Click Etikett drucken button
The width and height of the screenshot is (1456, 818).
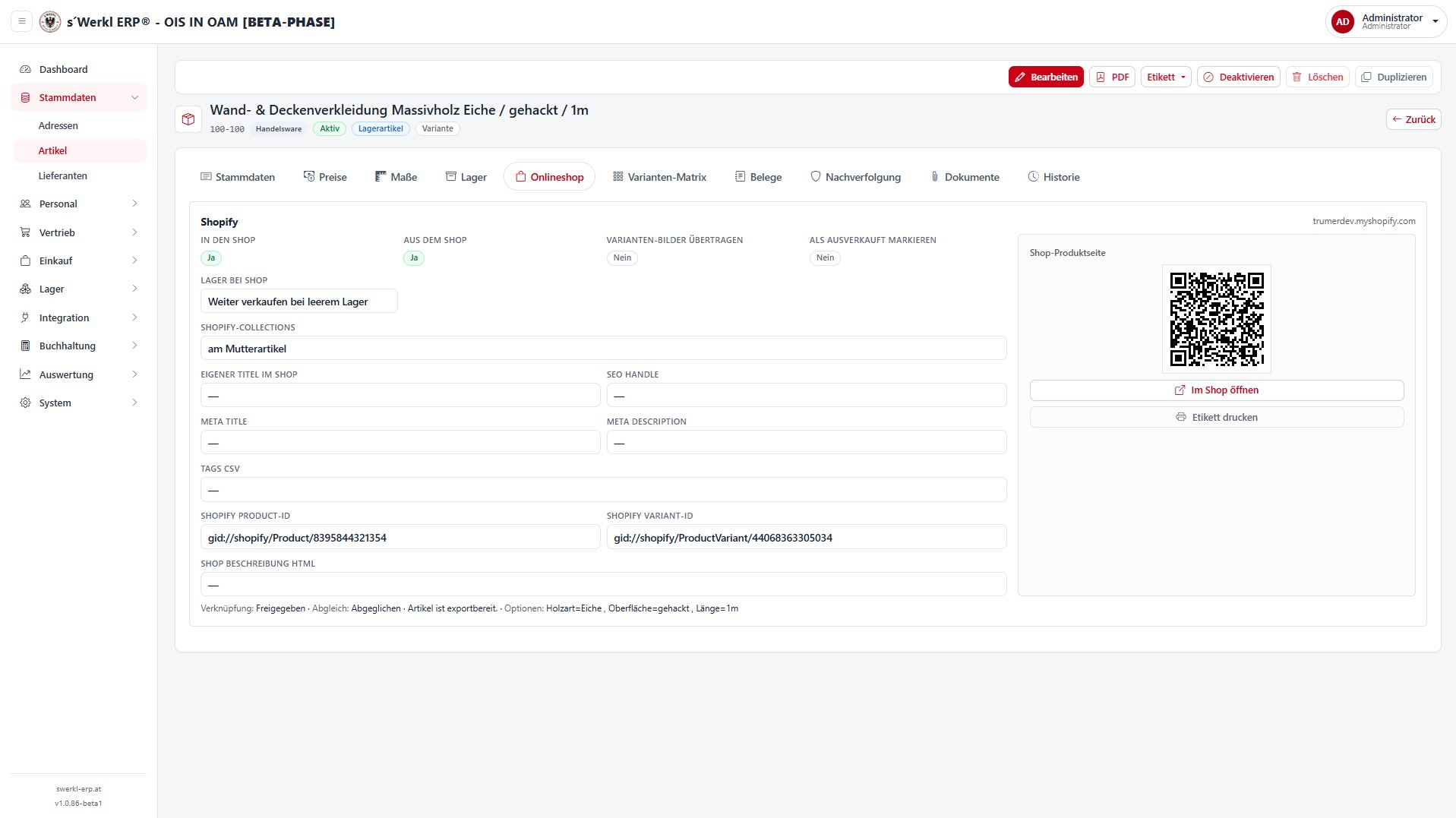(x=1217, y=417)
